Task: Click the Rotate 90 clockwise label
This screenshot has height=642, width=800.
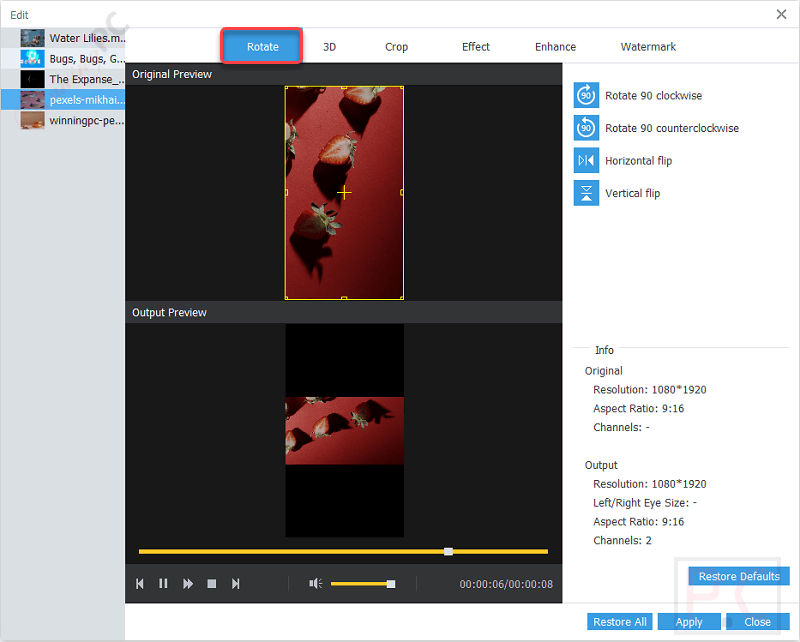Action: [x=653, y=95]
